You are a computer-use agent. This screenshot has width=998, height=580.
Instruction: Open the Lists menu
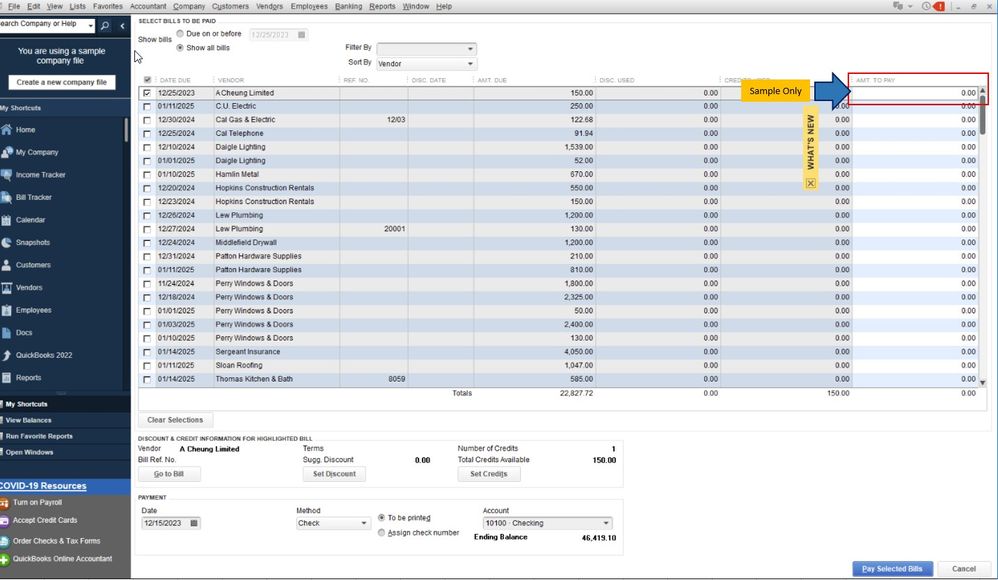click(77, 6)
